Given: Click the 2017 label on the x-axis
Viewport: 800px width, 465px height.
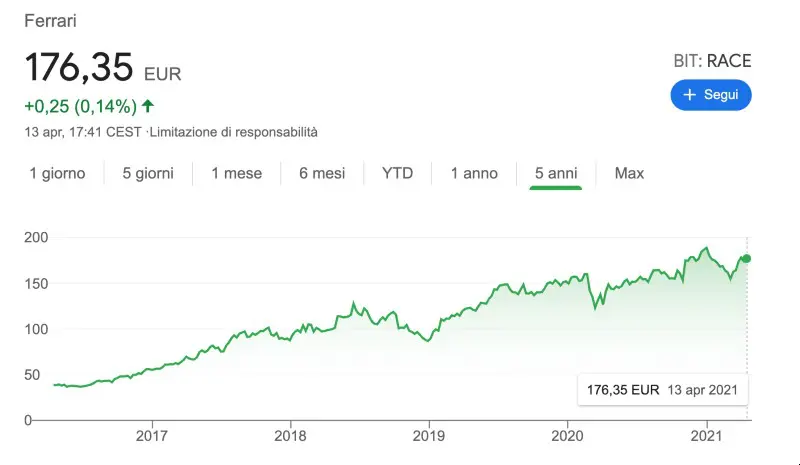Looking at the screenshot, I should click(152, 436).
